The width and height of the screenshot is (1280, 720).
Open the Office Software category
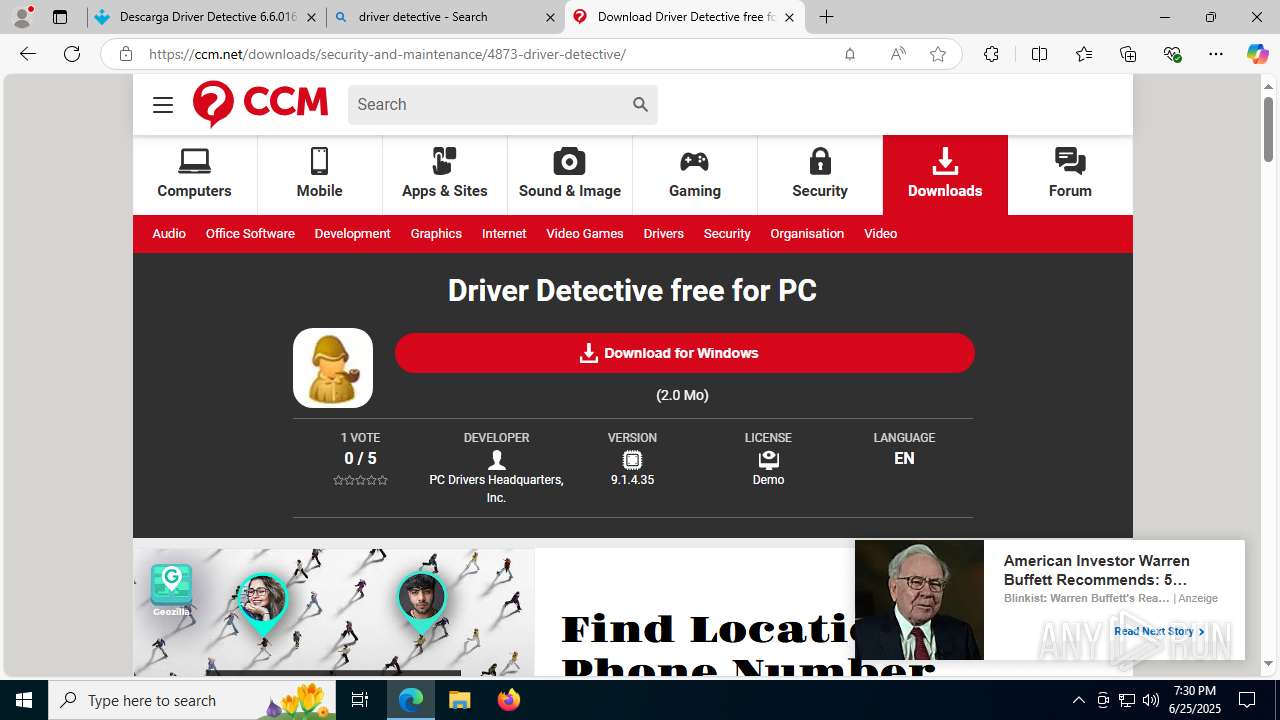pos(250,233)
